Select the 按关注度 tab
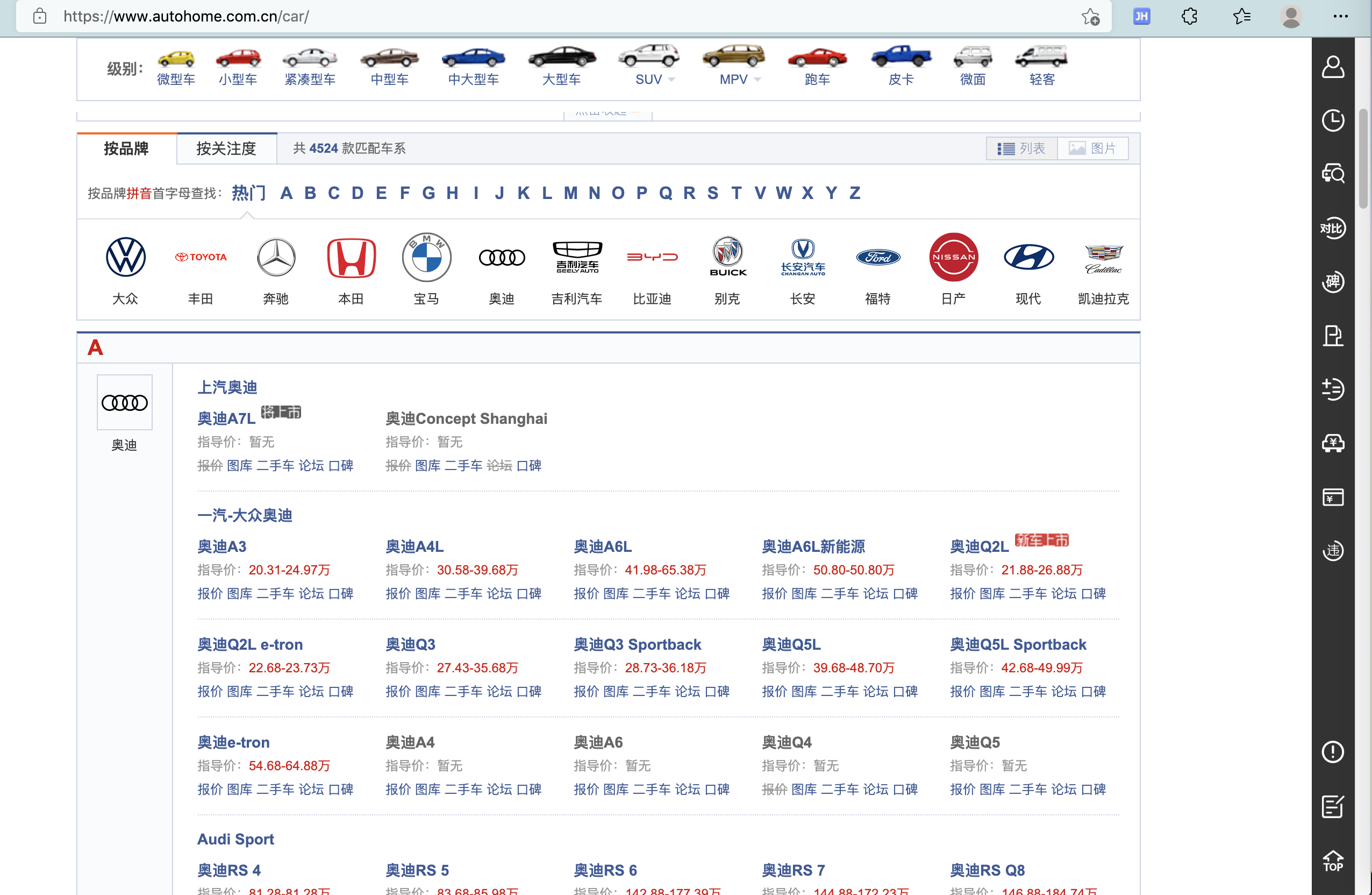The width and height of the screenshot is (1372, 895). pyautogui.click(x=226, y=148)
